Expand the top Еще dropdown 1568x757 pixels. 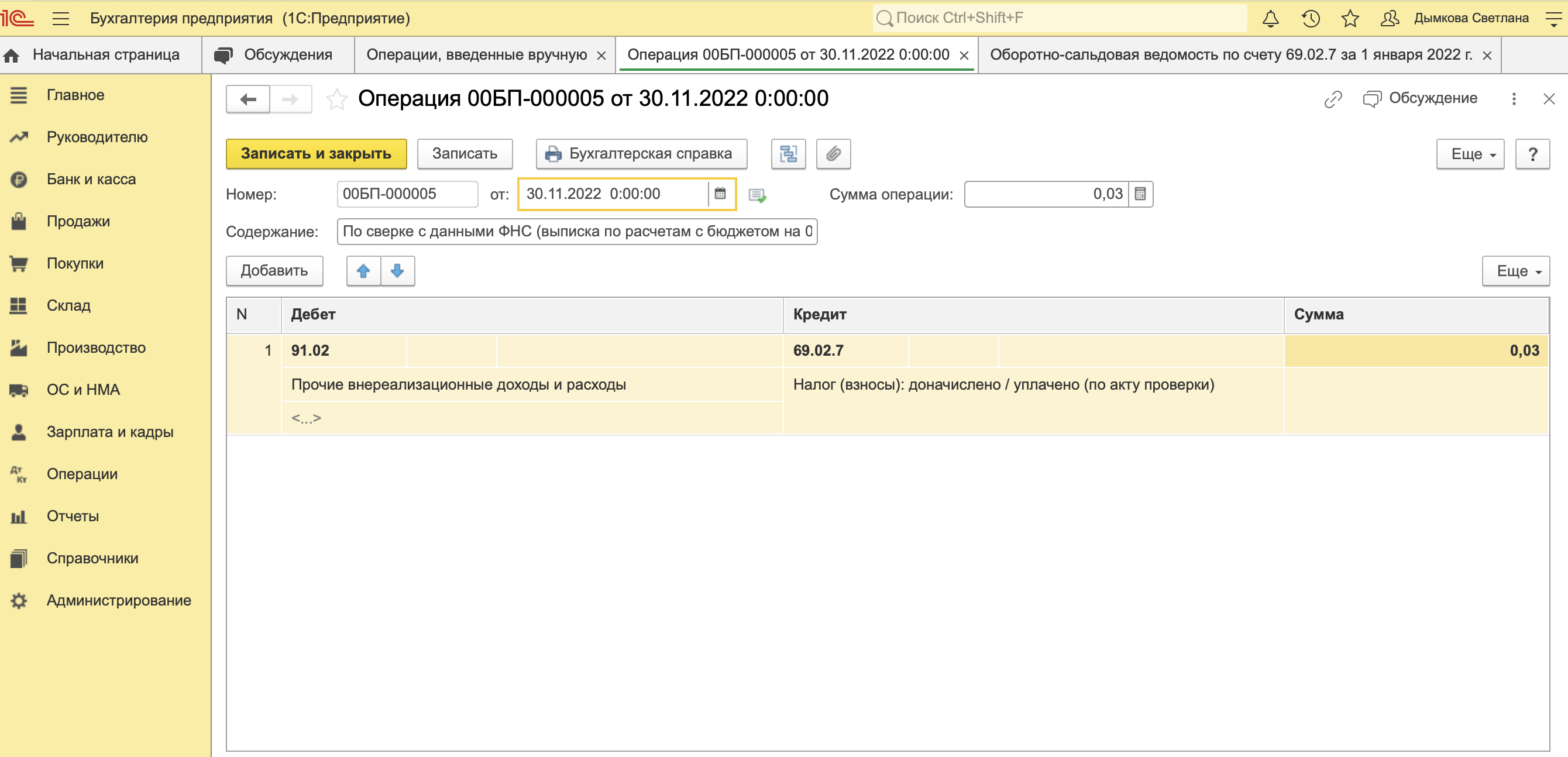point(1470,154)
